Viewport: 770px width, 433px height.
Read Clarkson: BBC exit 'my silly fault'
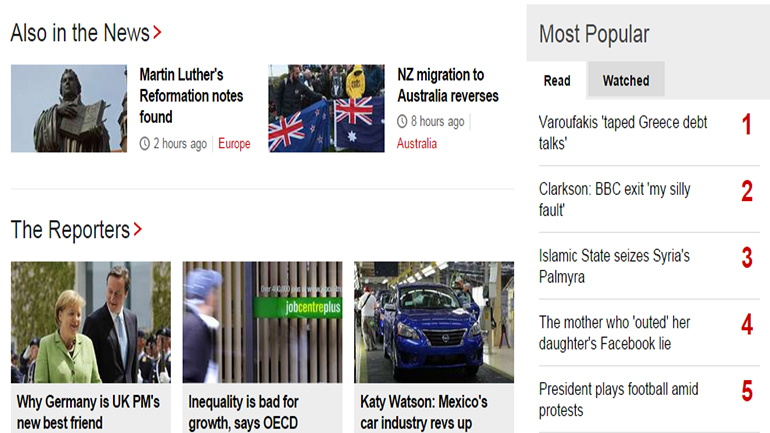click(614, 199)
